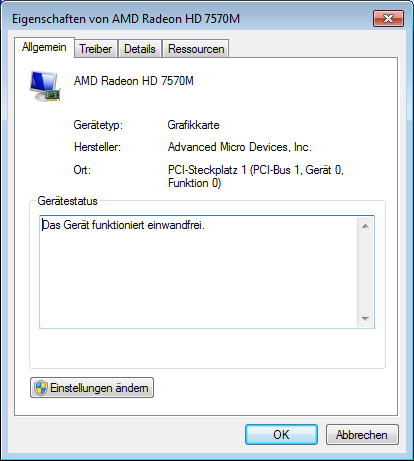414x461 pixels.
Task: Close the properties dialog with the X
Action: [388, 18]
